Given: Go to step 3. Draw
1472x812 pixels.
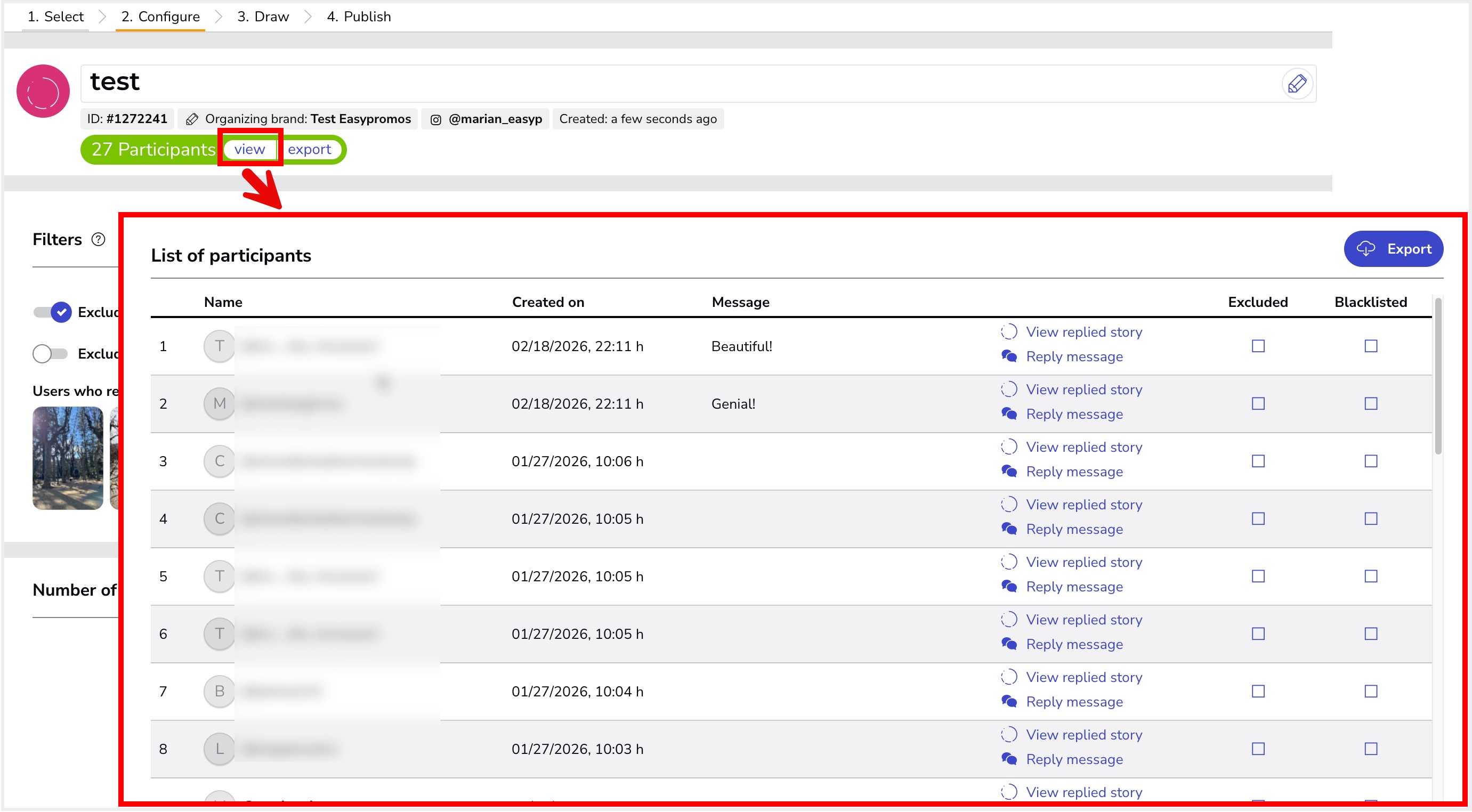Looking at the screenshot, I should click(263, 17).
